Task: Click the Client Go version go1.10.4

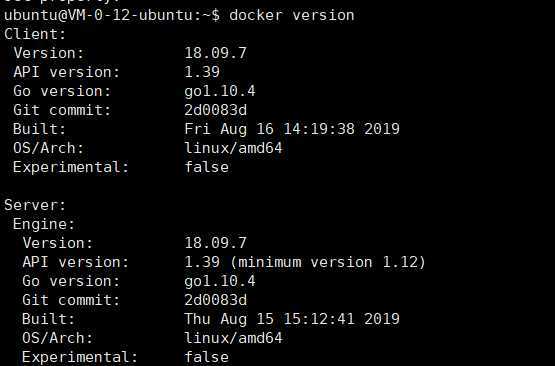Action: [219, 92]
